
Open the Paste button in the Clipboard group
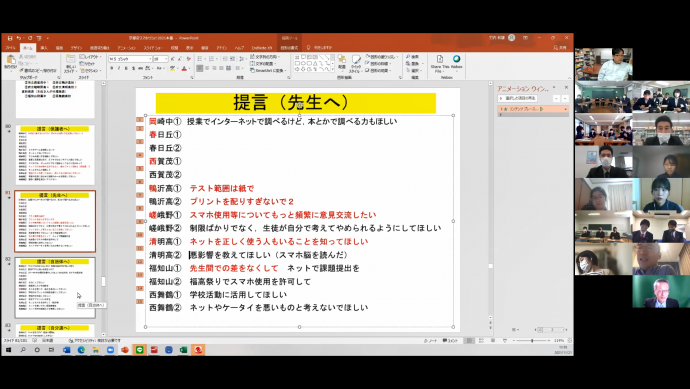11,62
